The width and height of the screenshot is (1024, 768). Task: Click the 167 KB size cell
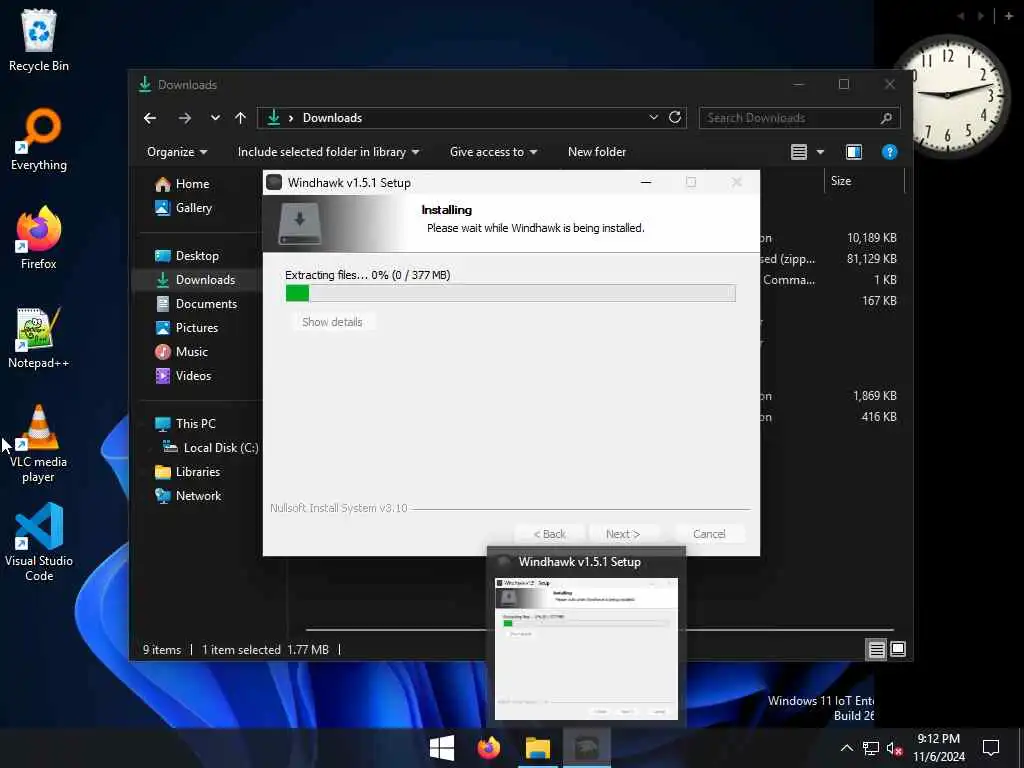coord(879,301)
